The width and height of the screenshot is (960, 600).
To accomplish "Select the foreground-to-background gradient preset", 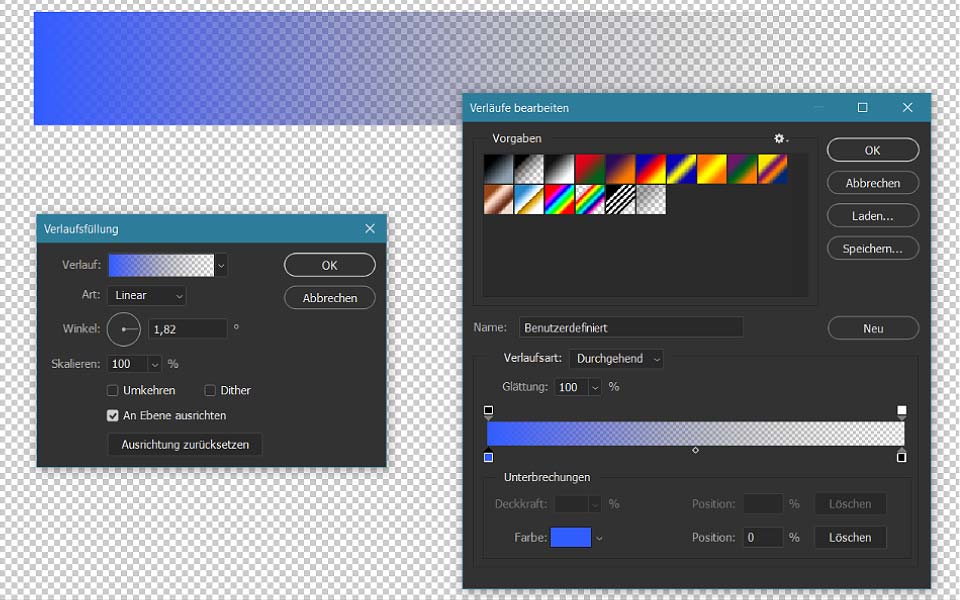I will (x=498, y=169).
